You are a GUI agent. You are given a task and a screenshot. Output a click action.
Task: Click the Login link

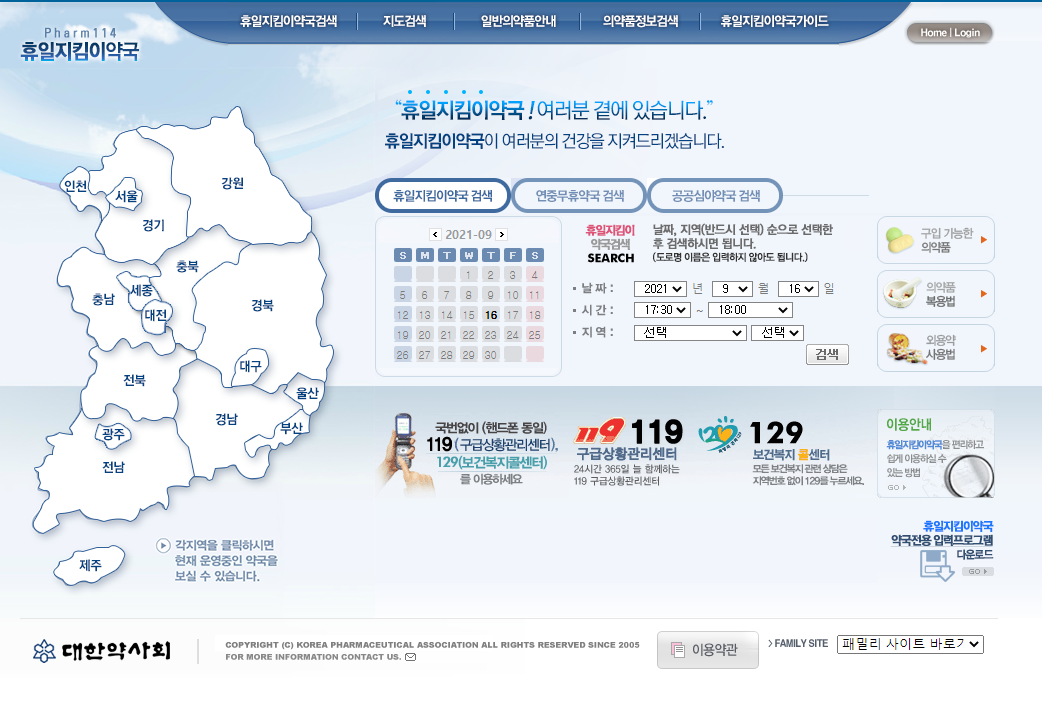tap(967, 33)
